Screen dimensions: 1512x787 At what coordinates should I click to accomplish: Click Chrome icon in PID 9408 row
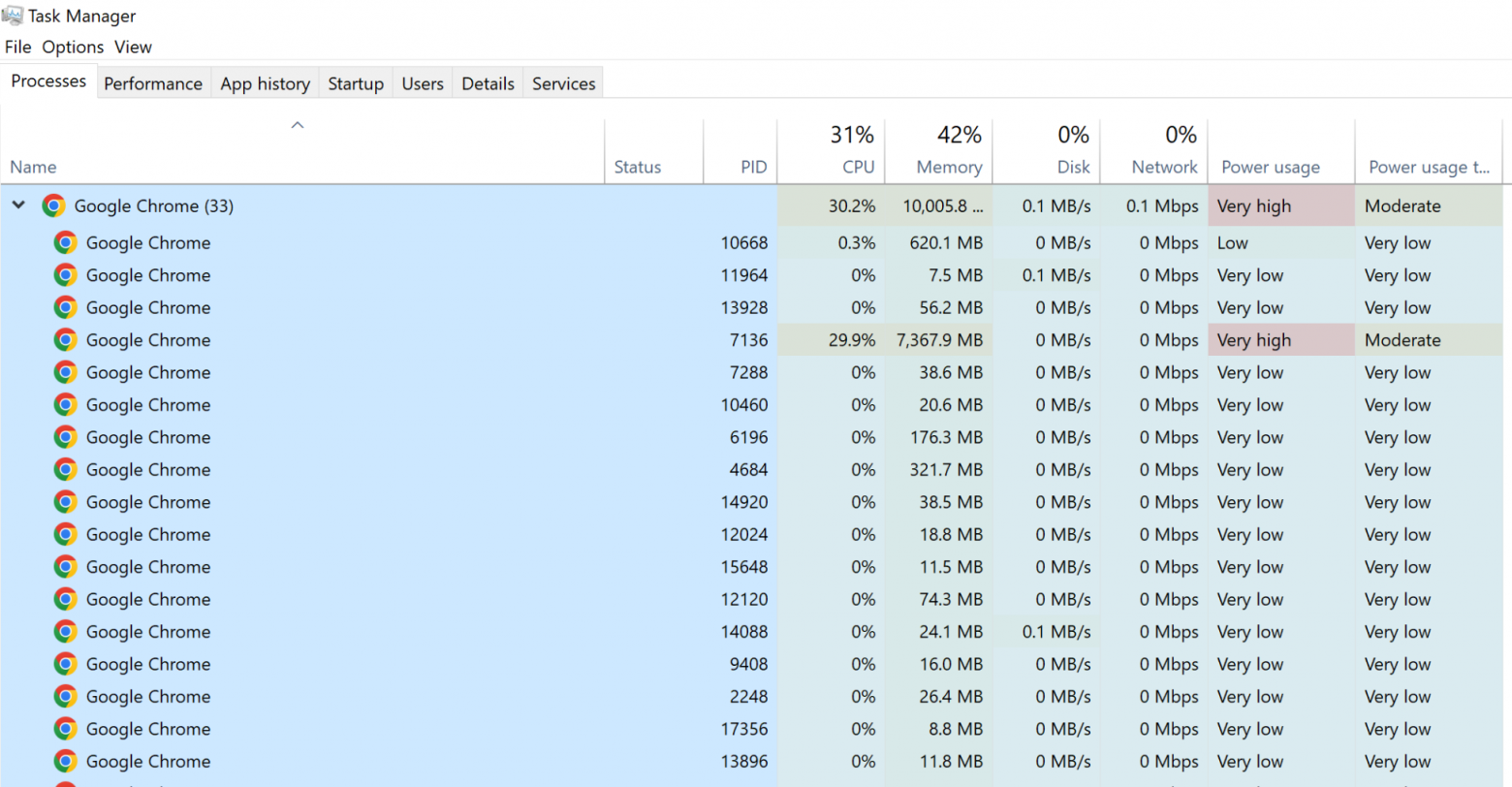(65, 665)
